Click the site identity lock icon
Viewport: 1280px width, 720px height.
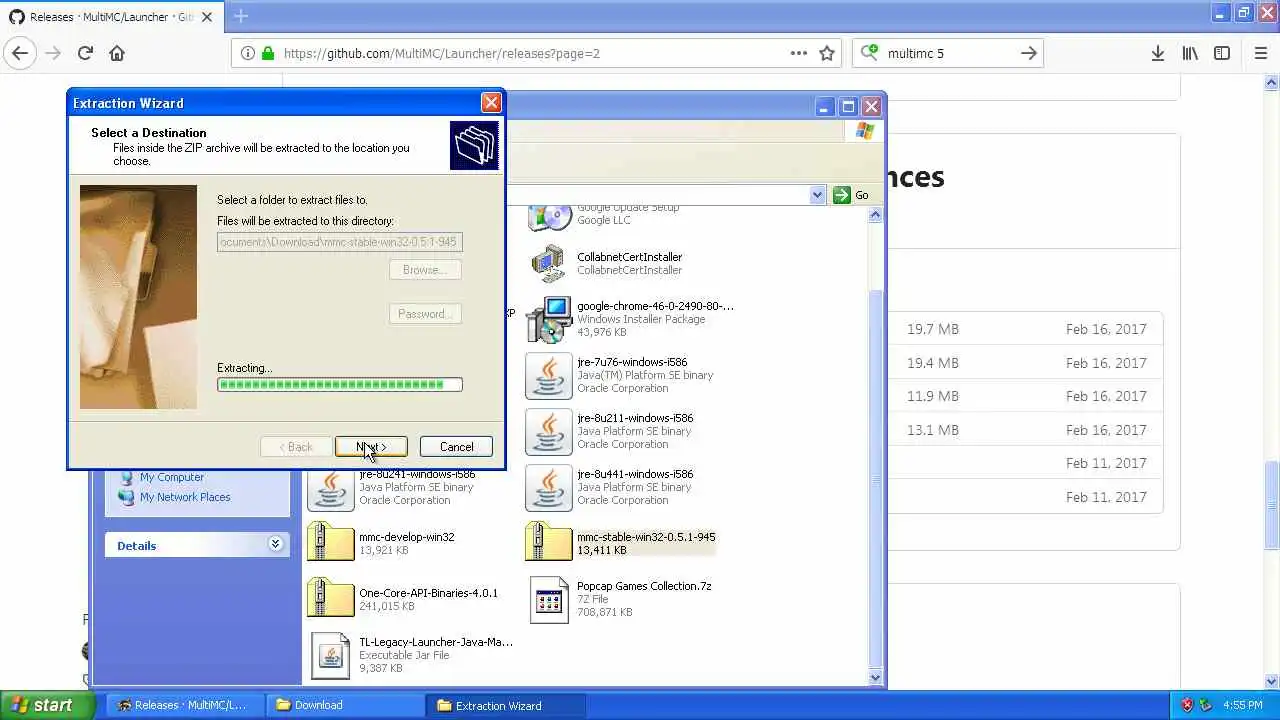click(267, 53)
